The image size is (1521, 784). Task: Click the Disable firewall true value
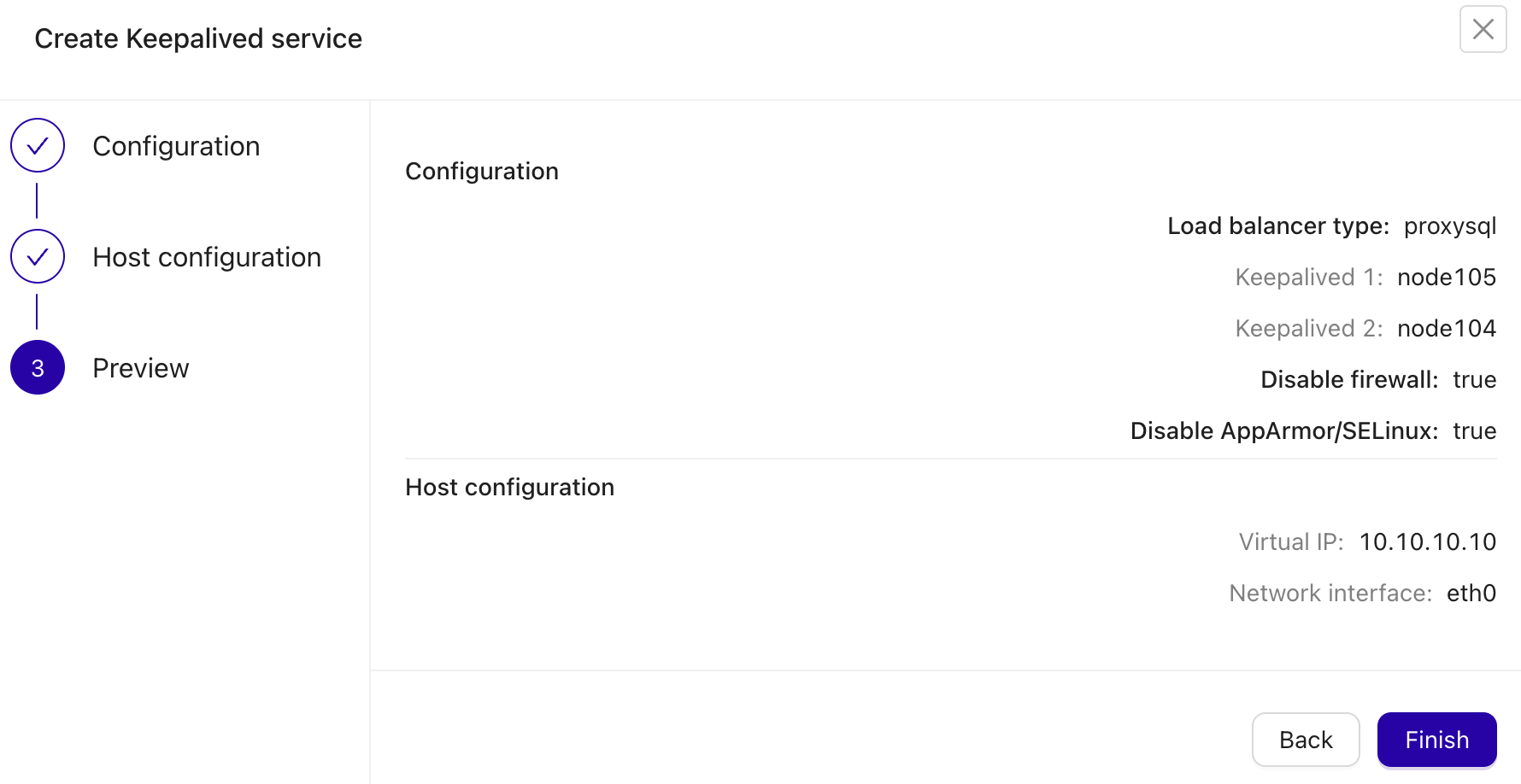point(1475,379)
